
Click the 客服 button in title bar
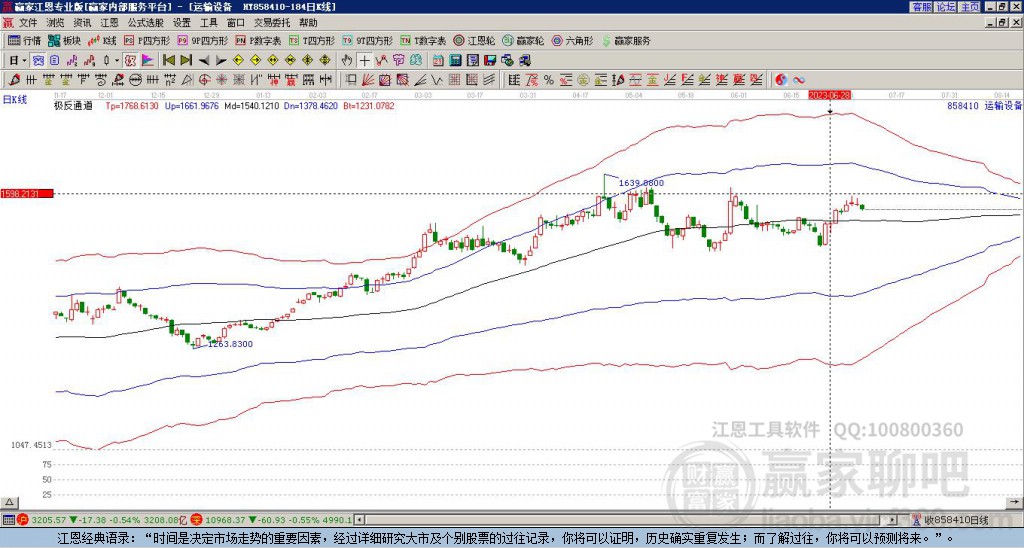click(x=922, y=7)
